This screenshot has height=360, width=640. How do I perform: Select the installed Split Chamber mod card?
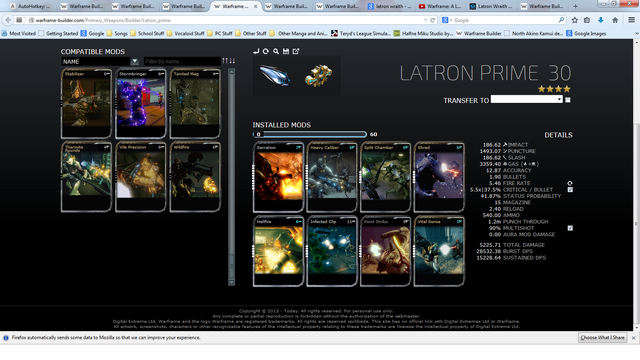point(385,177)
